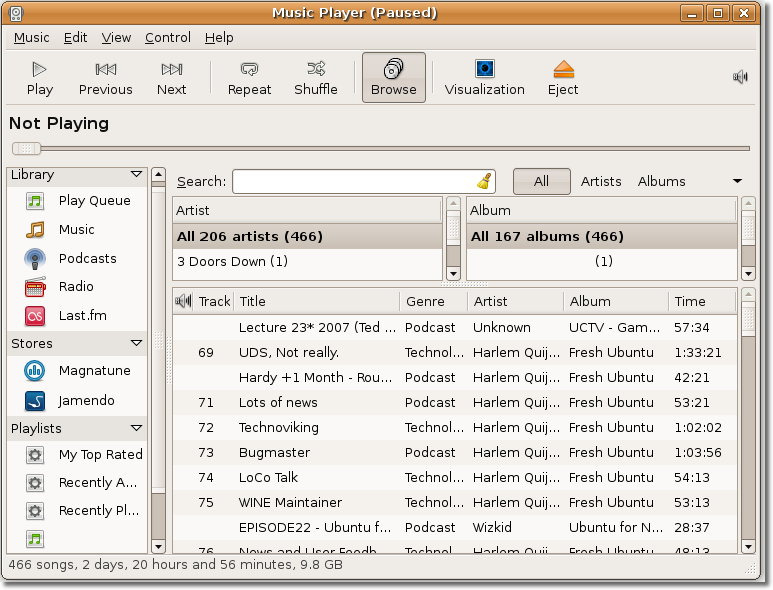Image resolution: width=773 pixels, height=590 pixels.
Task: Select the All search filter
Action: [542, 181]
